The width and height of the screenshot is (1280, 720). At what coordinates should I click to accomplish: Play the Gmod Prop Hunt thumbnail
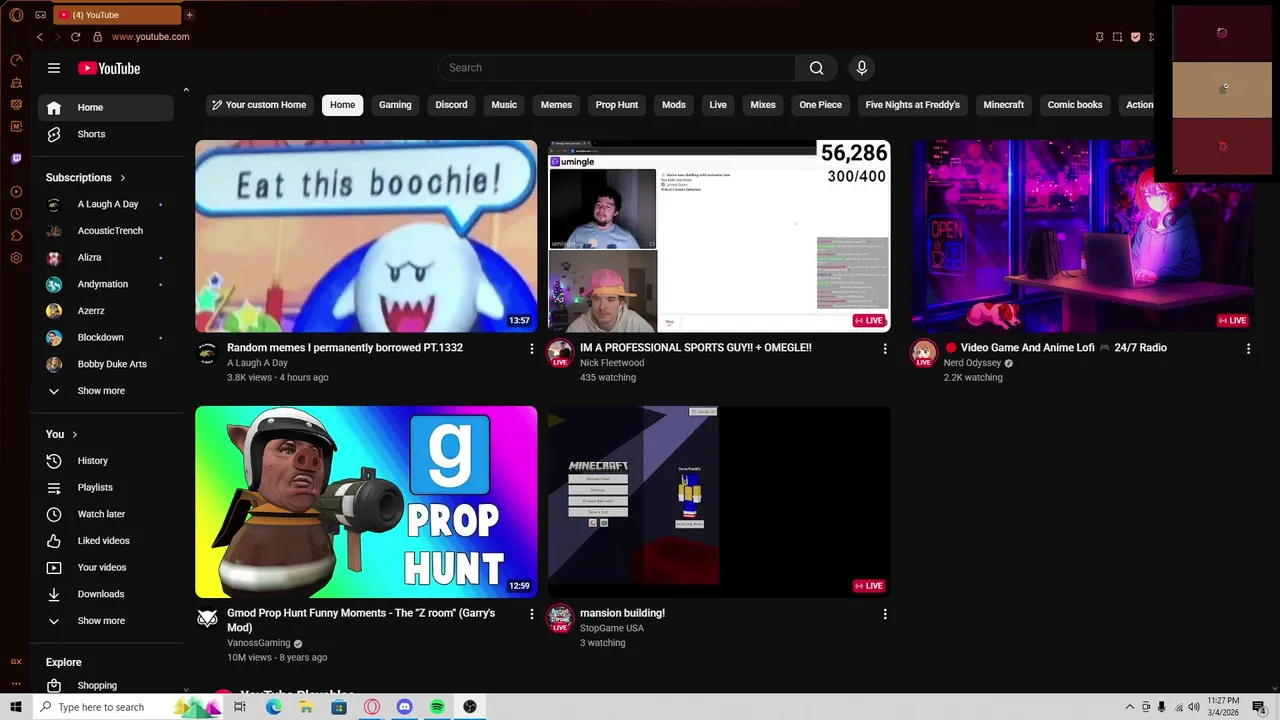coord(366,502)
